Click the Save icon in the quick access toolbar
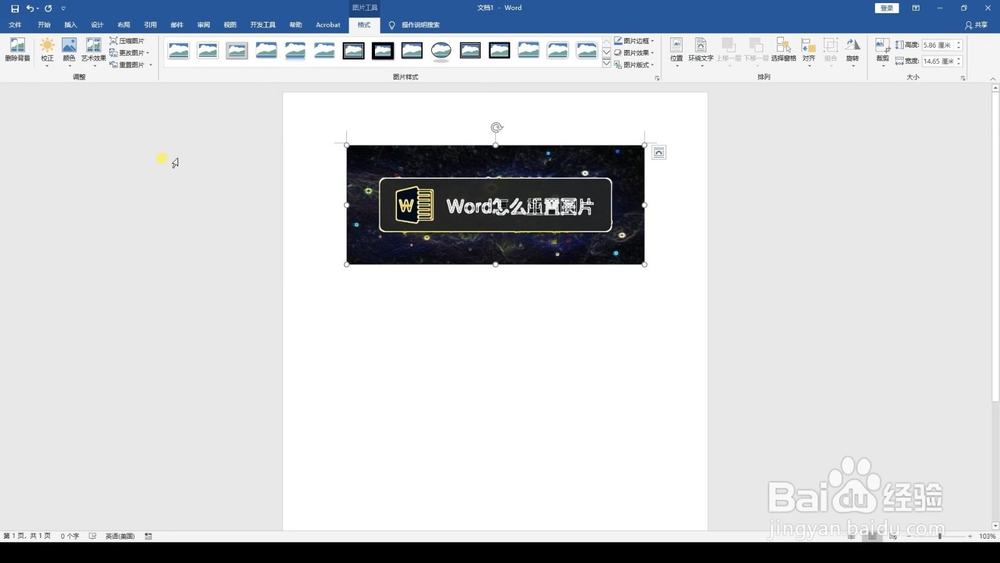Screen dimensions: 1000x563 15,8
